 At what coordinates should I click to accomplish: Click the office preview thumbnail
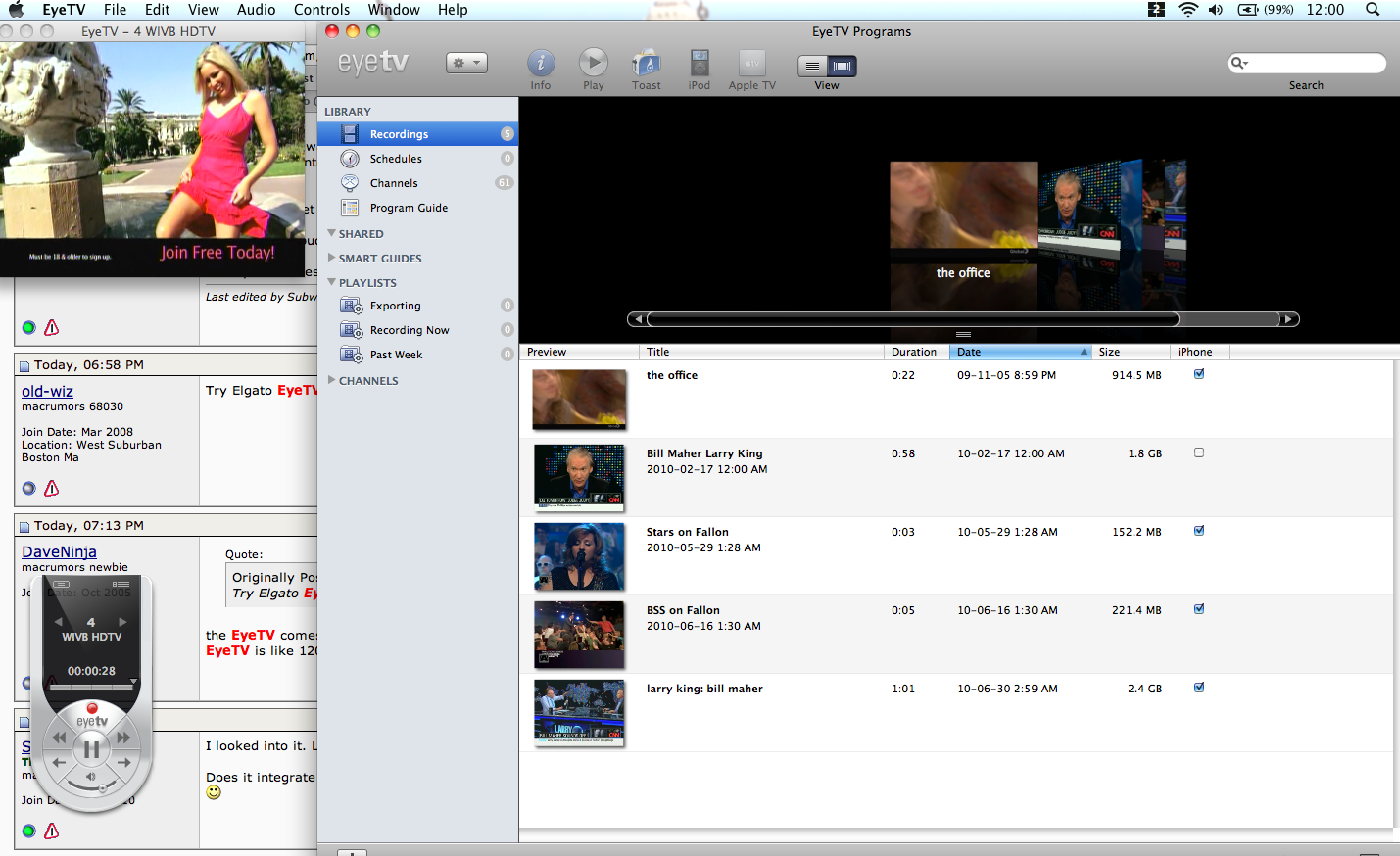579,399
